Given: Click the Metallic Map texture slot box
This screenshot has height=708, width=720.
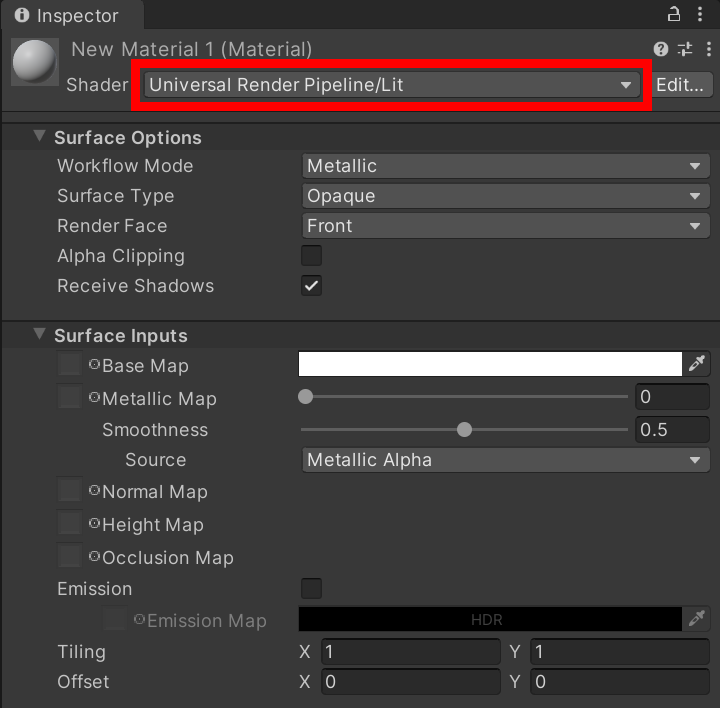Looking at the screenshot, I should (70, 396).
